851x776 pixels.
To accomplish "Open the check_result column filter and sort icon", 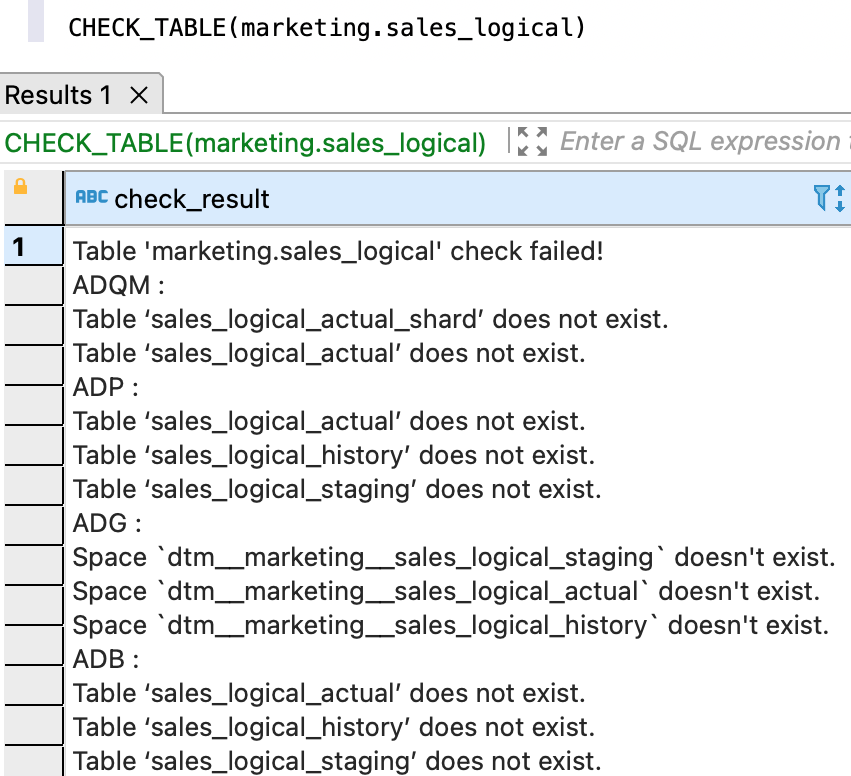I will pos(830,198).
